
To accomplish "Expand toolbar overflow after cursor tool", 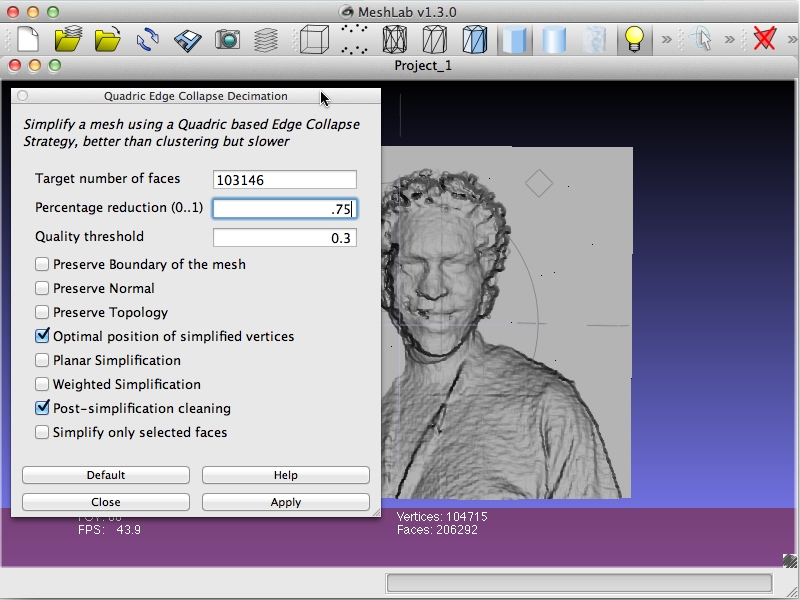I will pos(730,39).
